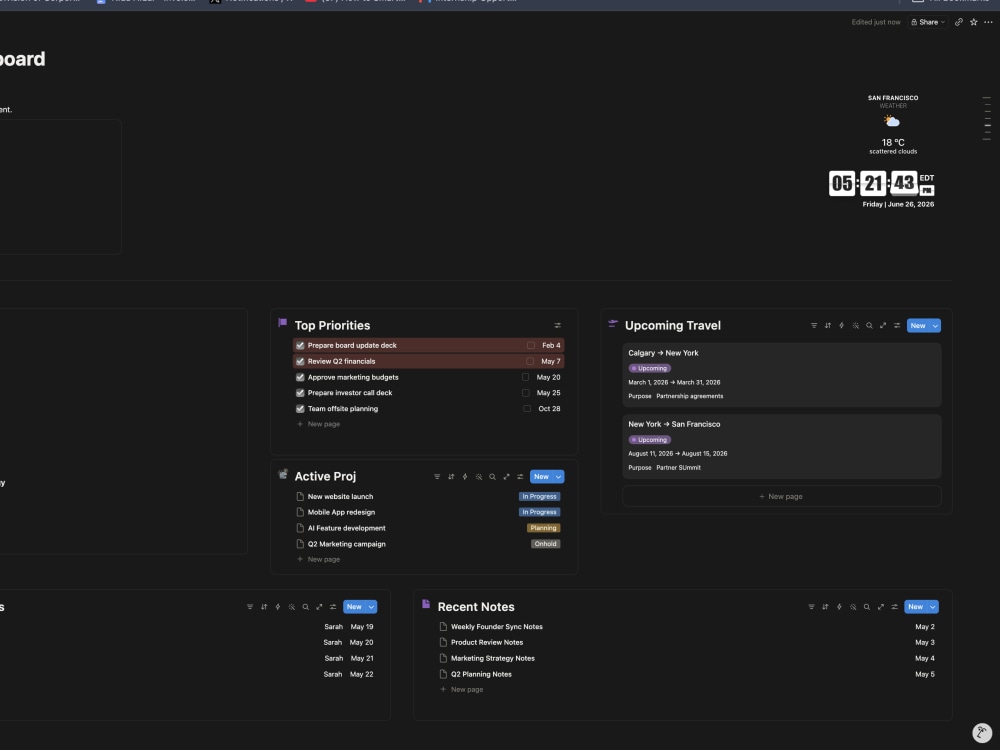Viewport: 1000px width, 750px height.
Task: Open the three-dot page menu
Action: 989,22
